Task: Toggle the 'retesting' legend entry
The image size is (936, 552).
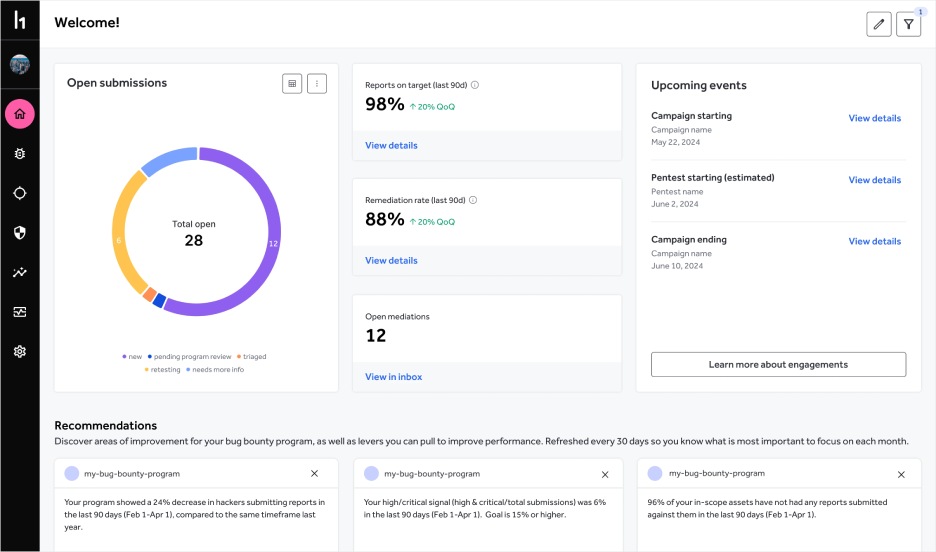Action: tap(162, 370)
